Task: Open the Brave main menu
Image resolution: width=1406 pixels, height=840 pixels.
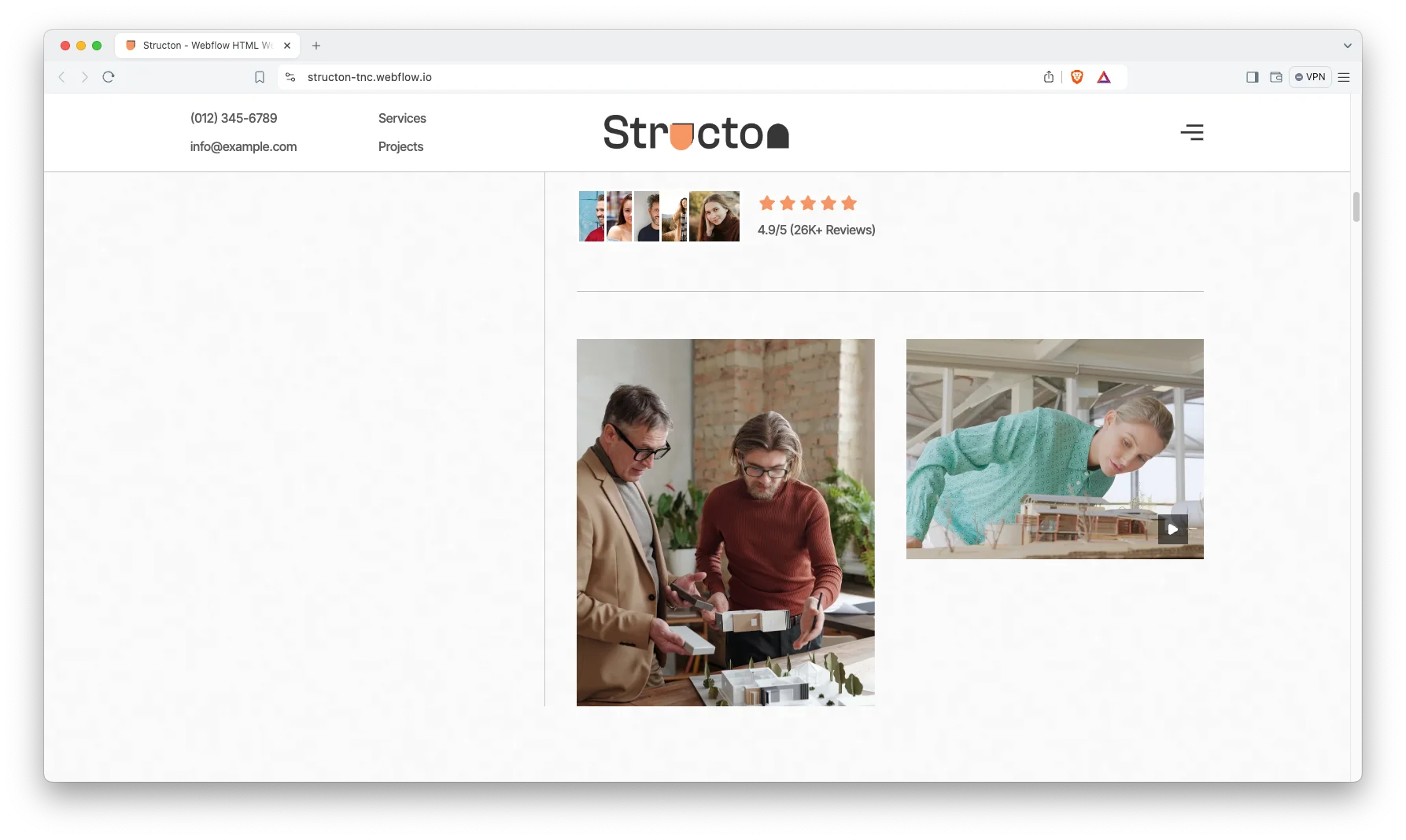Action: pos(1344,77)
